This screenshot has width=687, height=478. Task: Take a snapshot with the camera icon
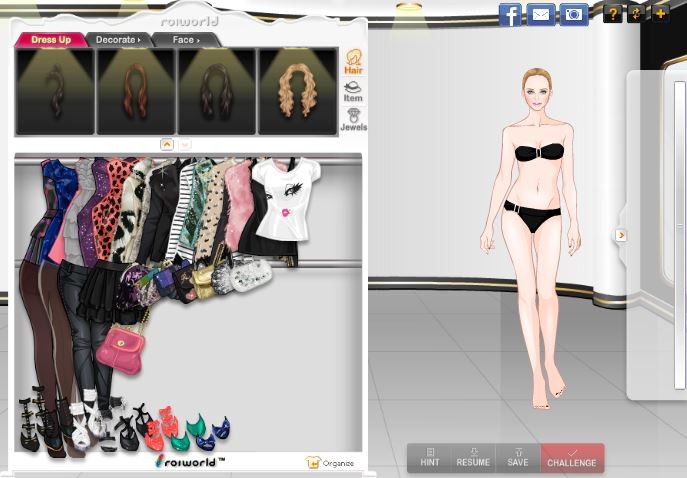click(x=573, y=14)
